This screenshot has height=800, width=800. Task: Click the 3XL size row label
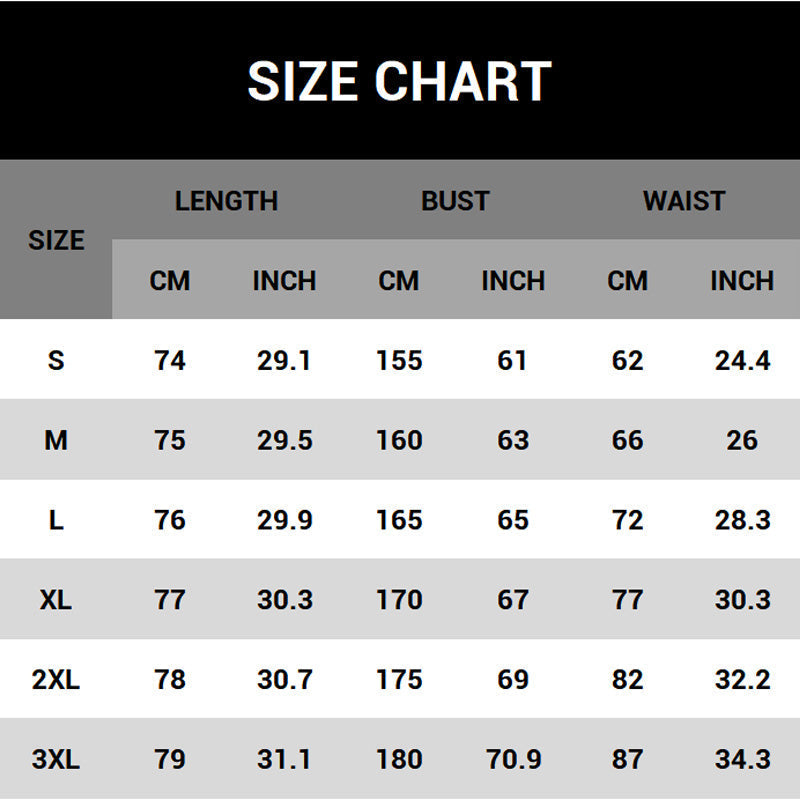click(x=56, y=760)
